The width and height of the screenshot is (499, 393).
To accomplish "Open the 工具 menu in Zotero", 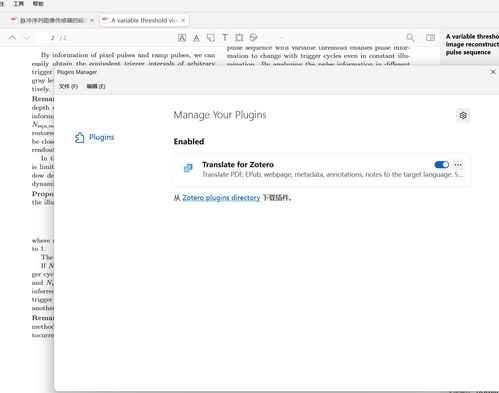I will (18, 4).
